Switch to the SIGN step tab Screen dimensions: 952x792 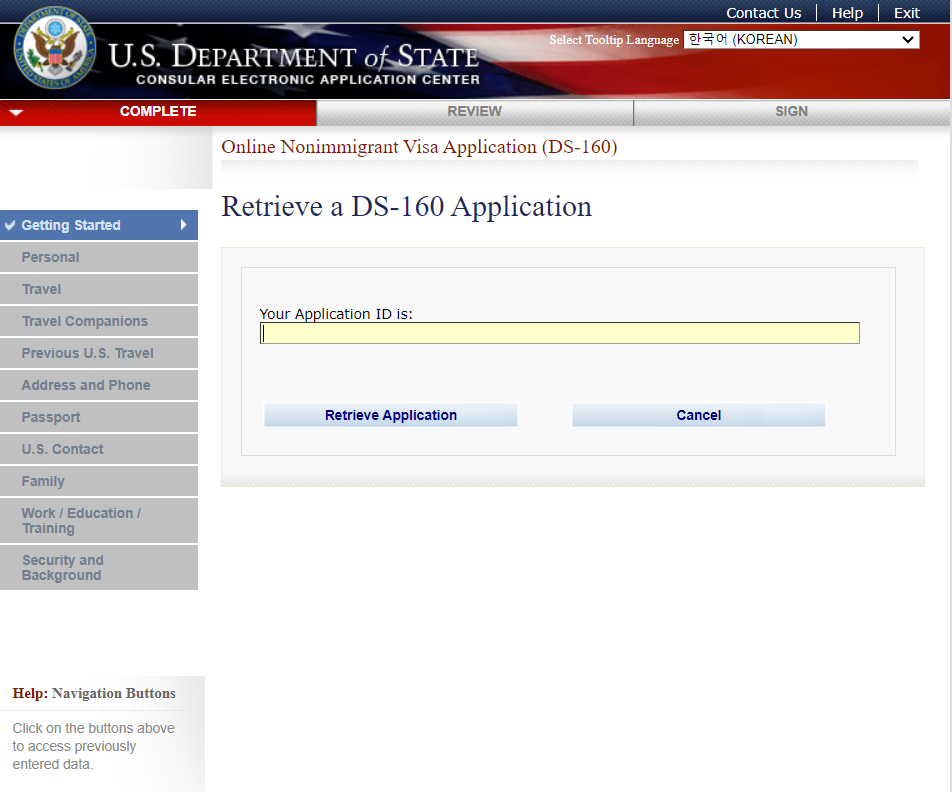[791, 112]
